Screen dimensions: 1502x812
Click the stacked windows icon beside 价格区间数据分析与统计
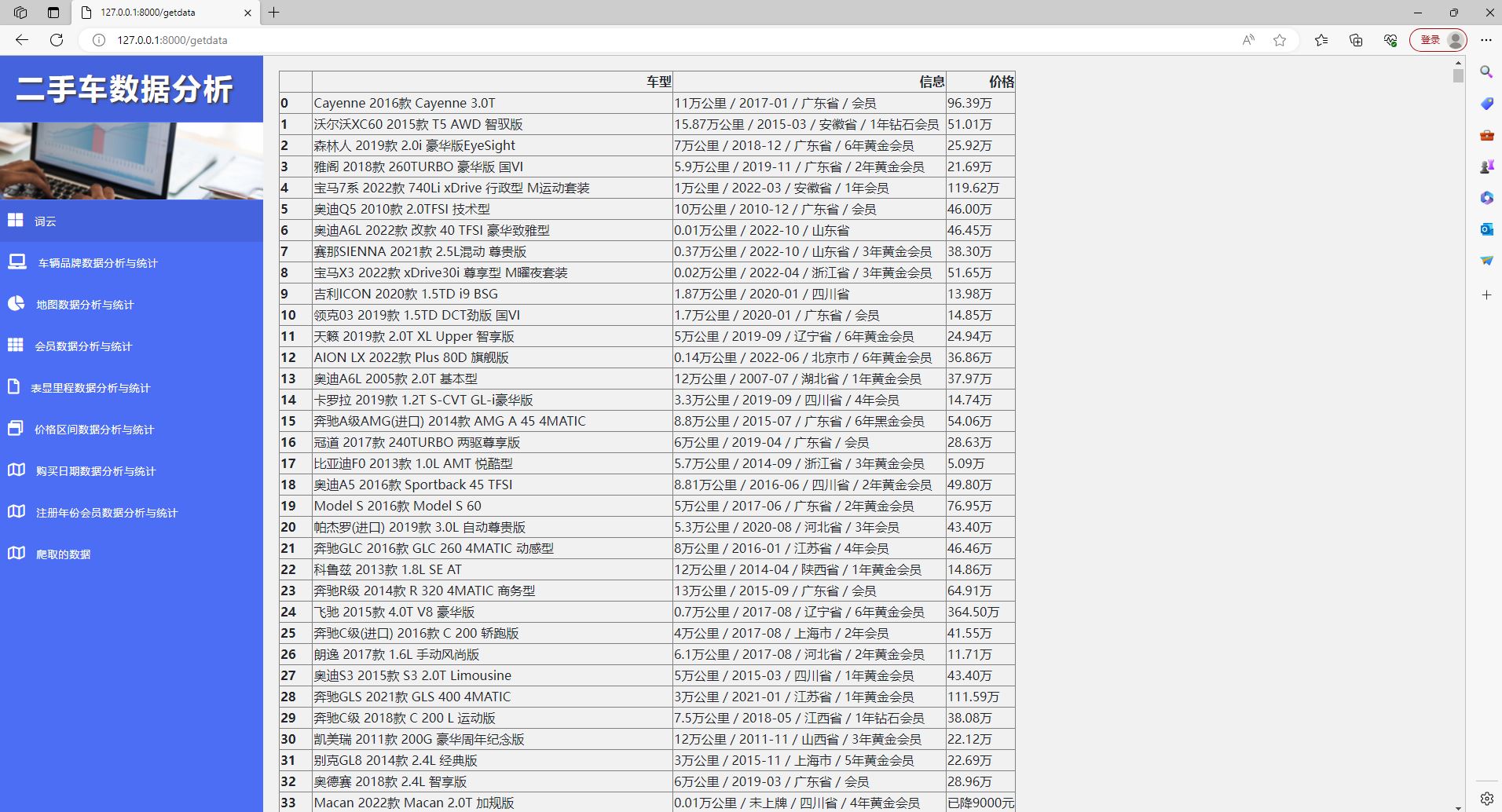[16, 428]
